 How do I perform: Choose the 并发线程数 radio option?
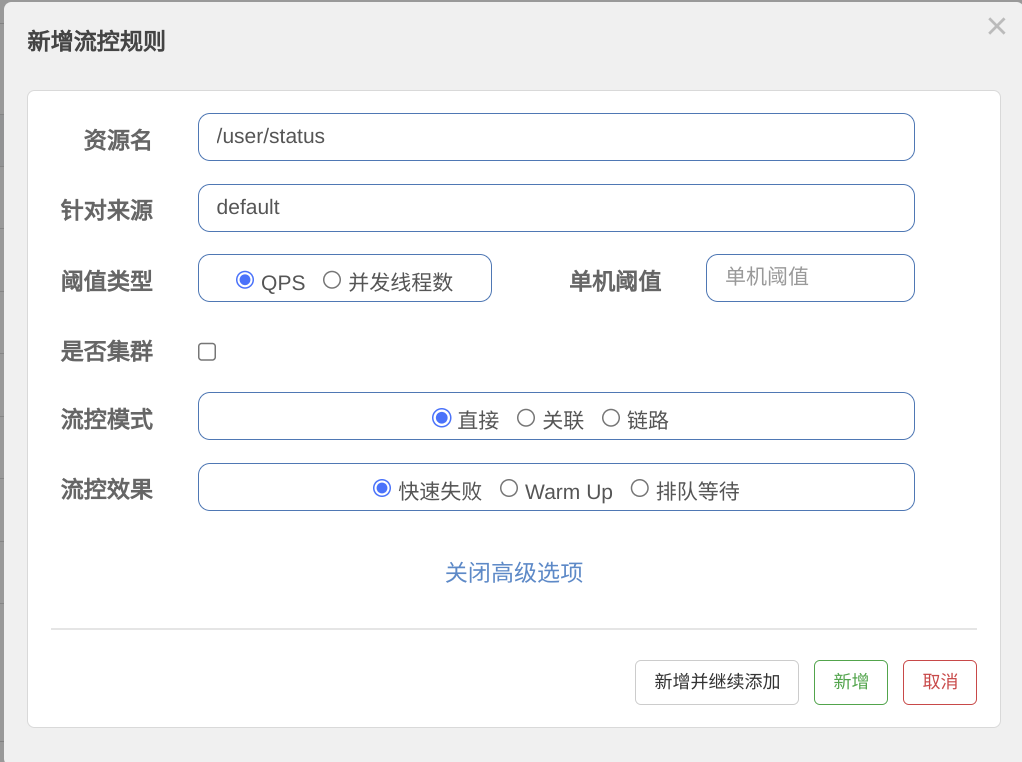332,280
